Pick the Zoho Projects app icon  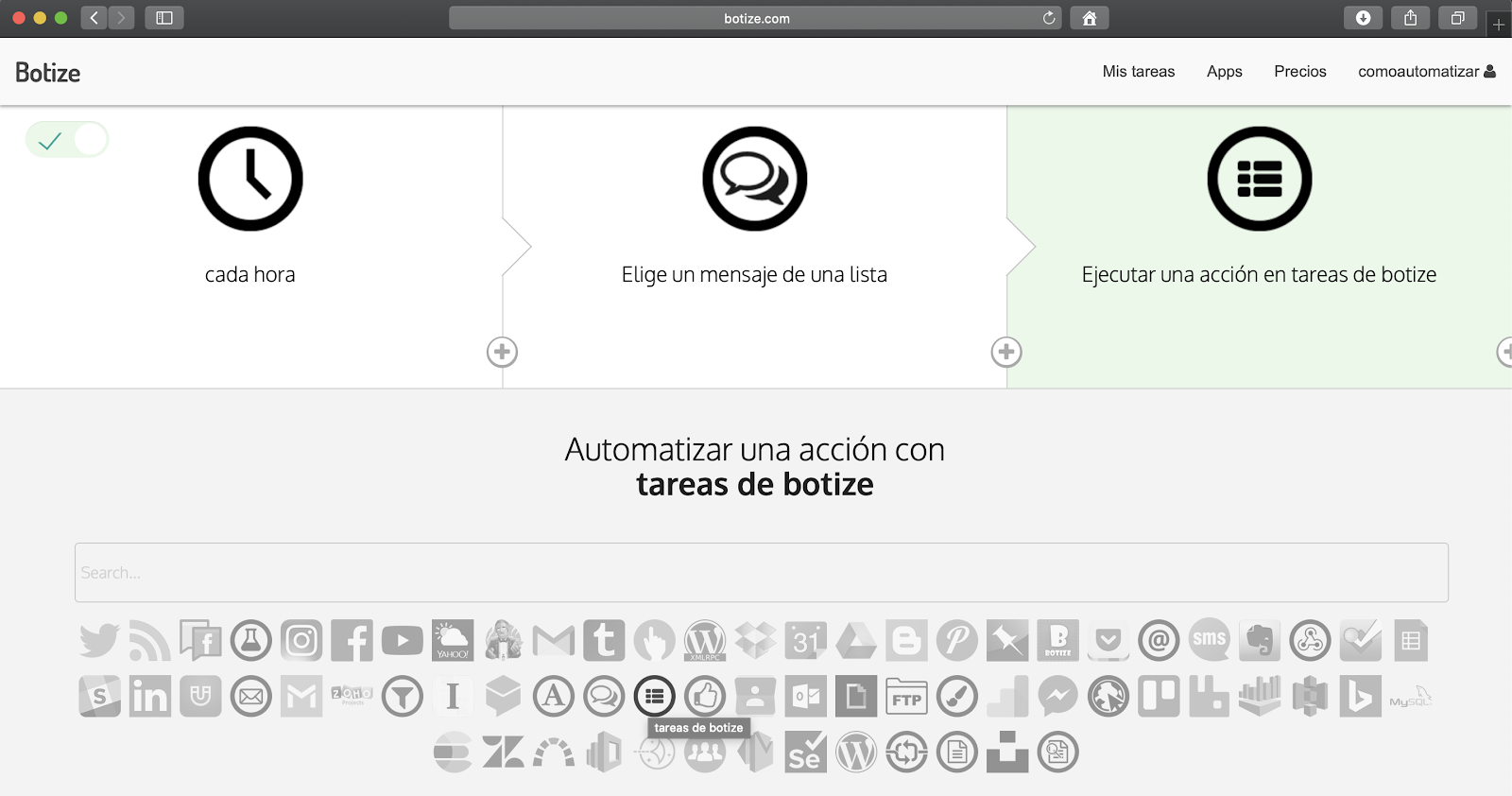coord(352,696)
